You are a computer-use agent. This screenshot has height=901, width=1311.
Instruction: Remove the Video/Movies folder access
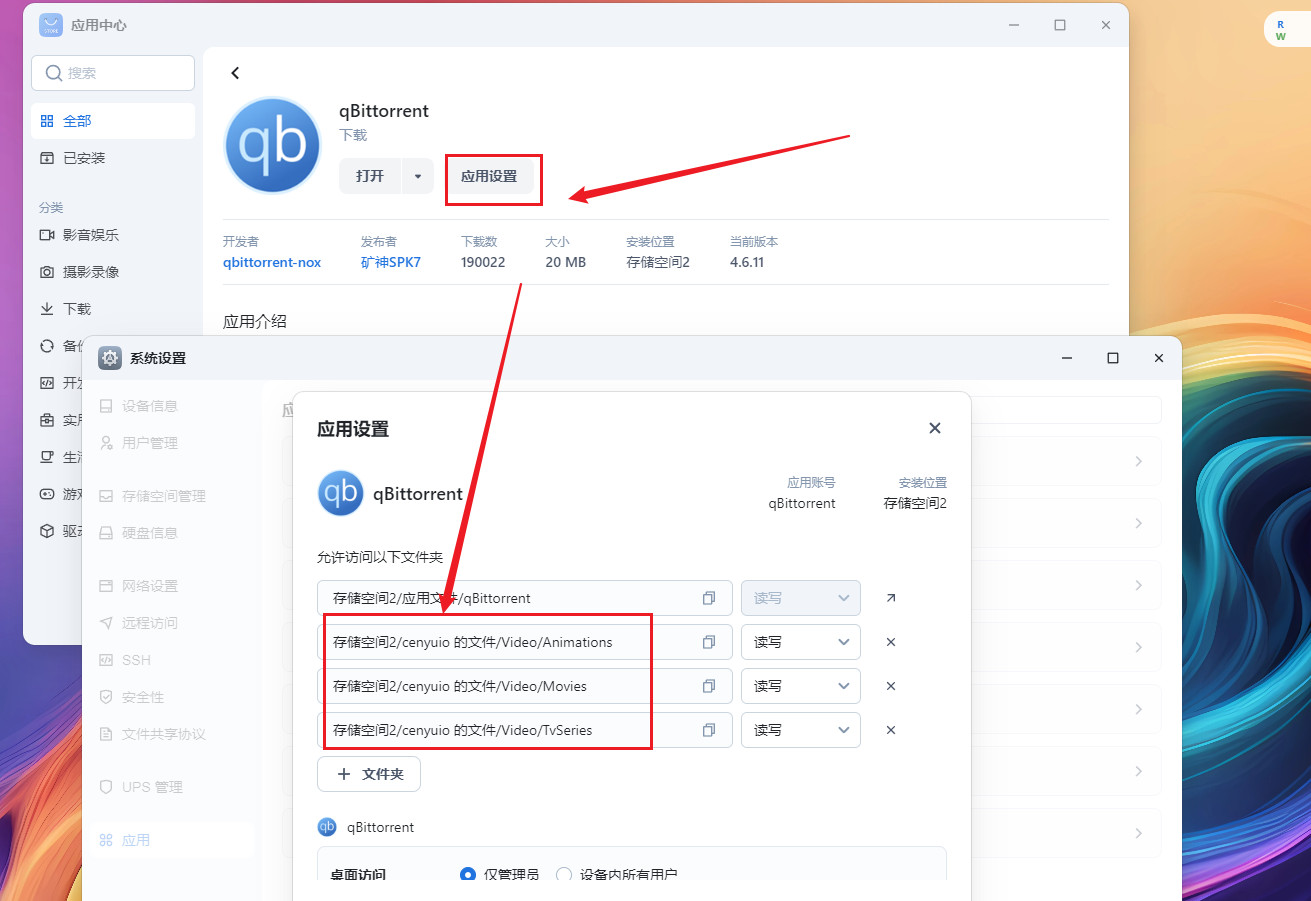click(891, 686)
